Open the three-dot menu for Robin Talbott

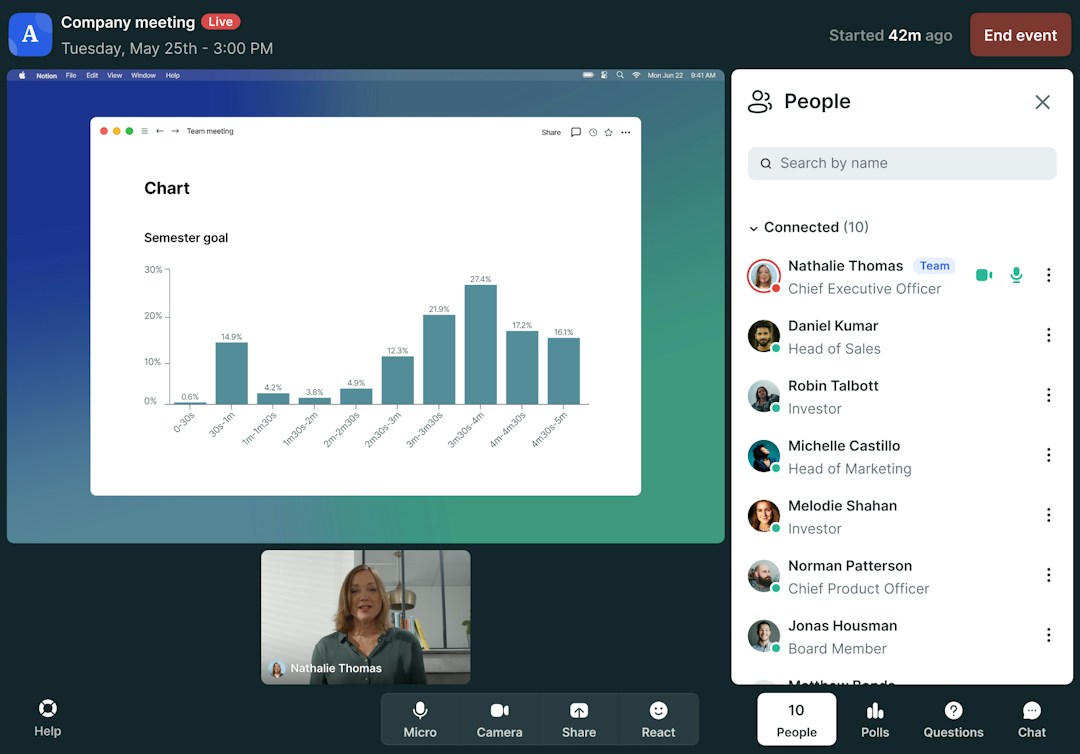(x=1048, y=395)
